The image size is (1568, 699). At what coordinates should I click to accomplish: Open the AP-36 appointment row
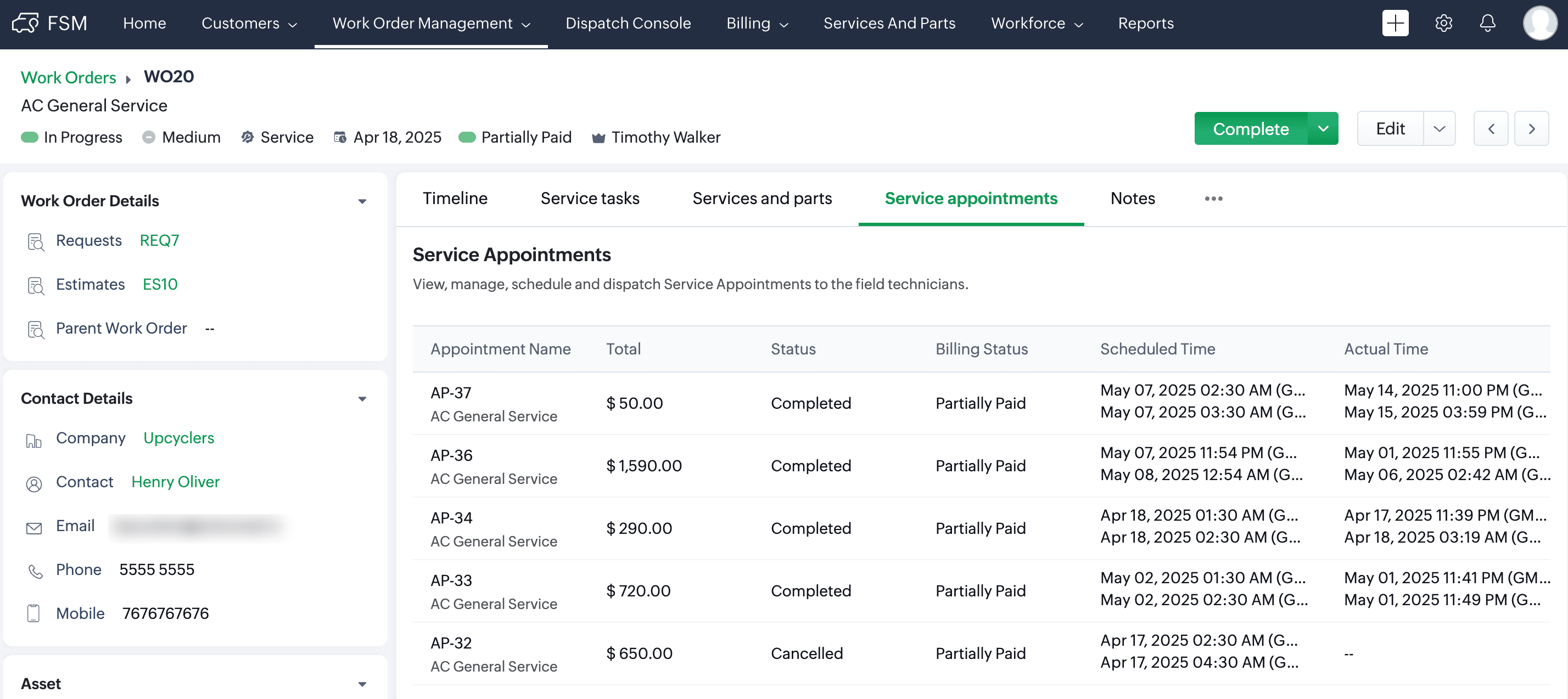(451, 455)
